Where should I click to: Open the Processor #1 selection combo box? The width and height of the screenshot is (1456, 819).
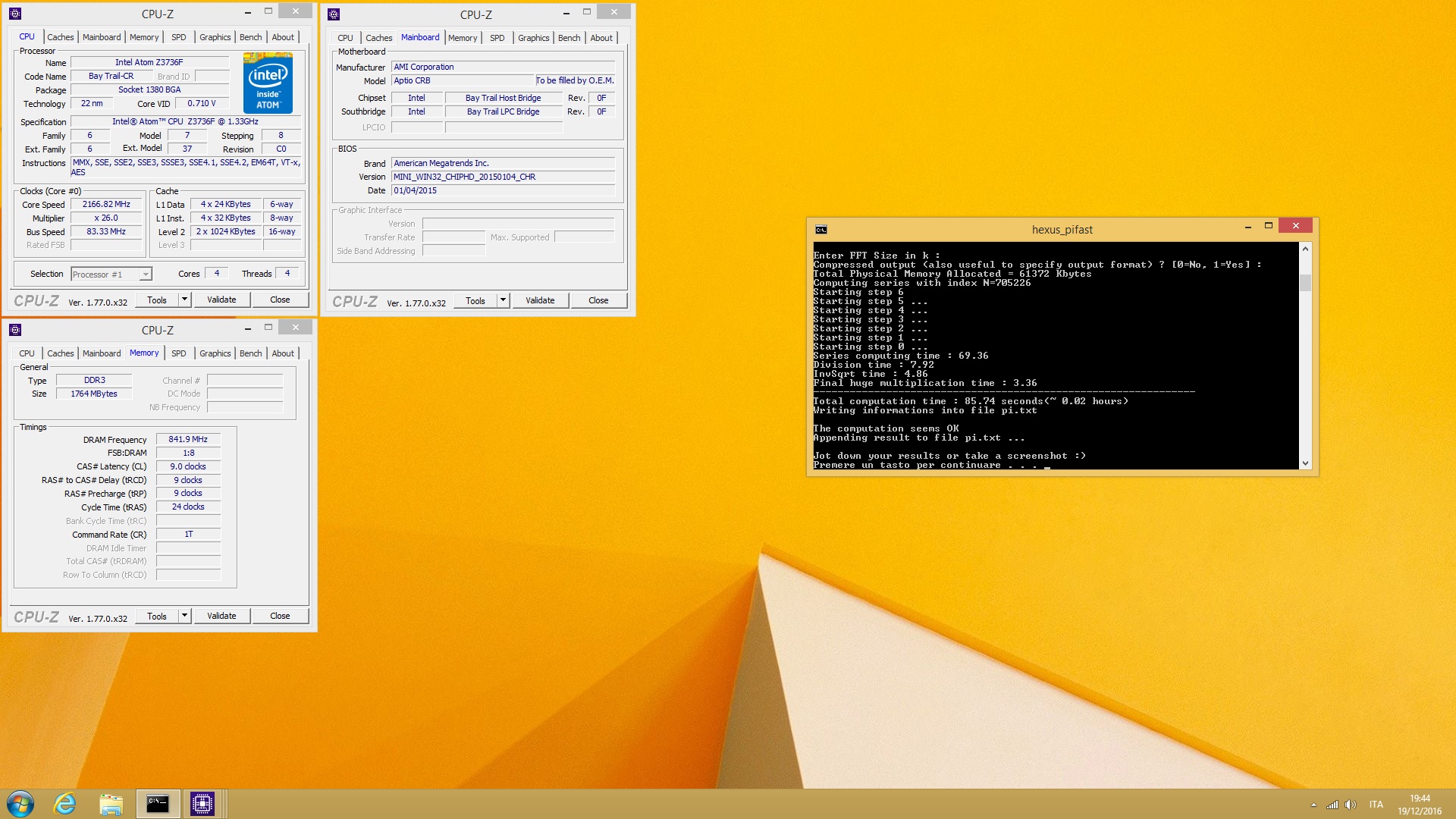(111, 274)
